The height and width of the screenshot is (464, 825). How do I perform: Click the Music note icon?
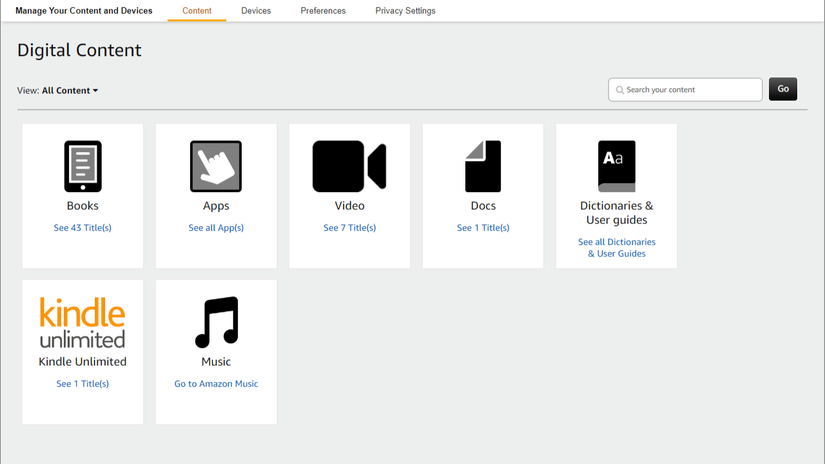(216, 322)
